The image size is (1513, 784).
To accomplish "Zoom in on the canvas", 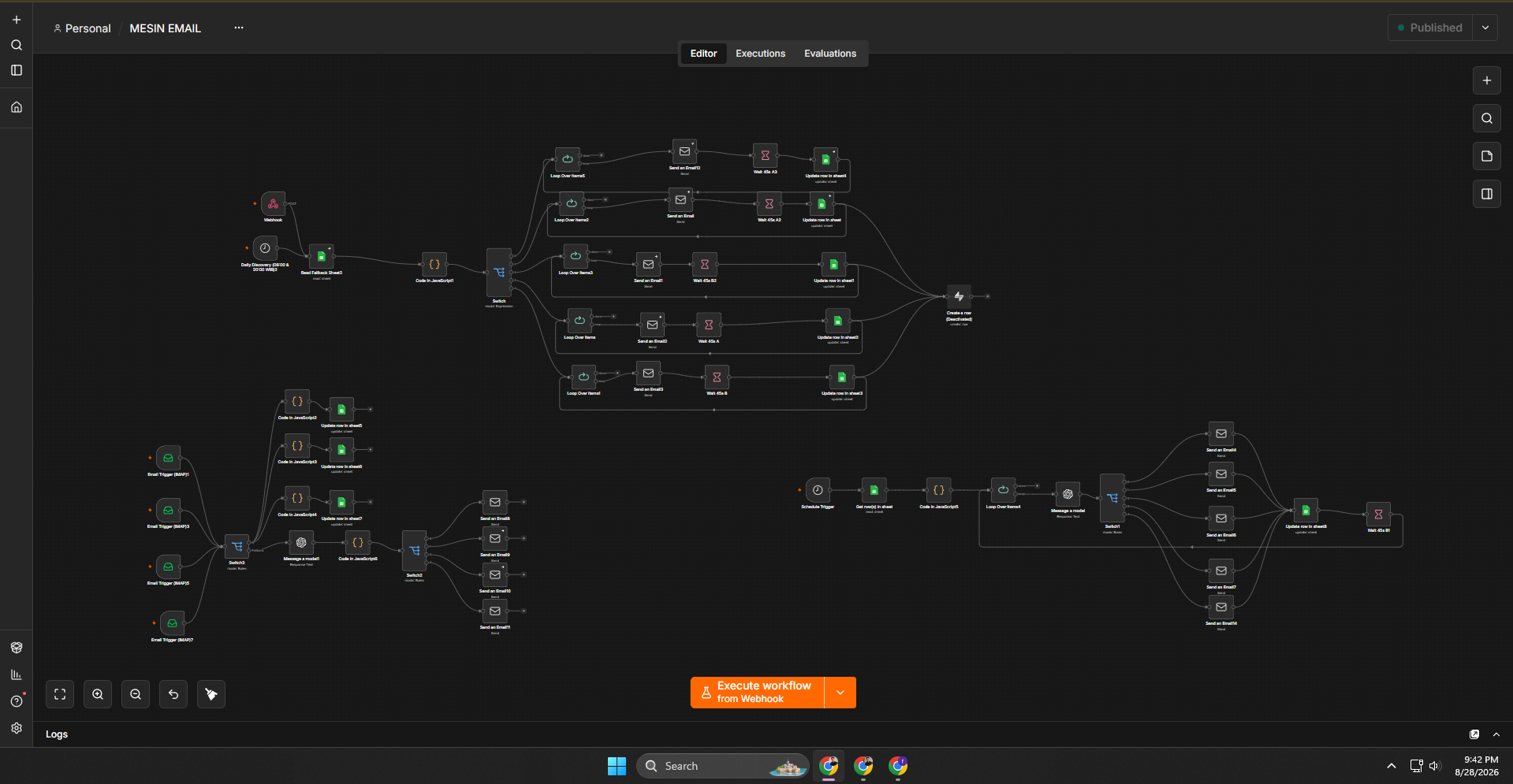I will point(98,694).
